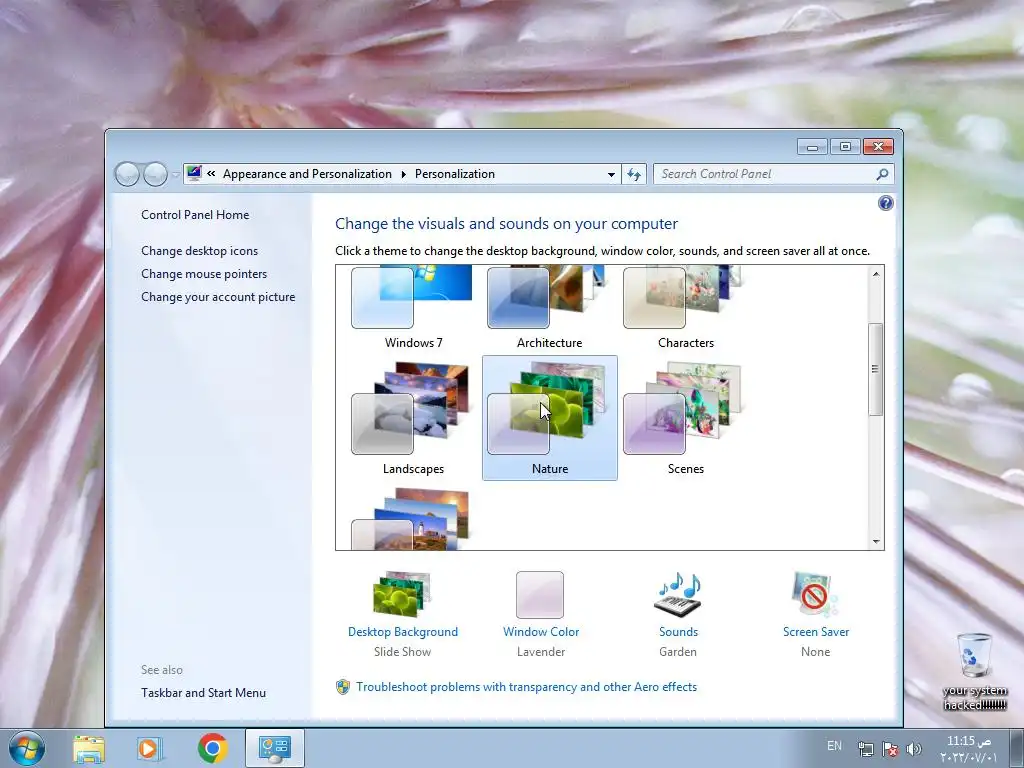Open Change desktop icons
The height and width of the screenshot is (768, 1024).
pyautogui.click(x=199, y=251)
